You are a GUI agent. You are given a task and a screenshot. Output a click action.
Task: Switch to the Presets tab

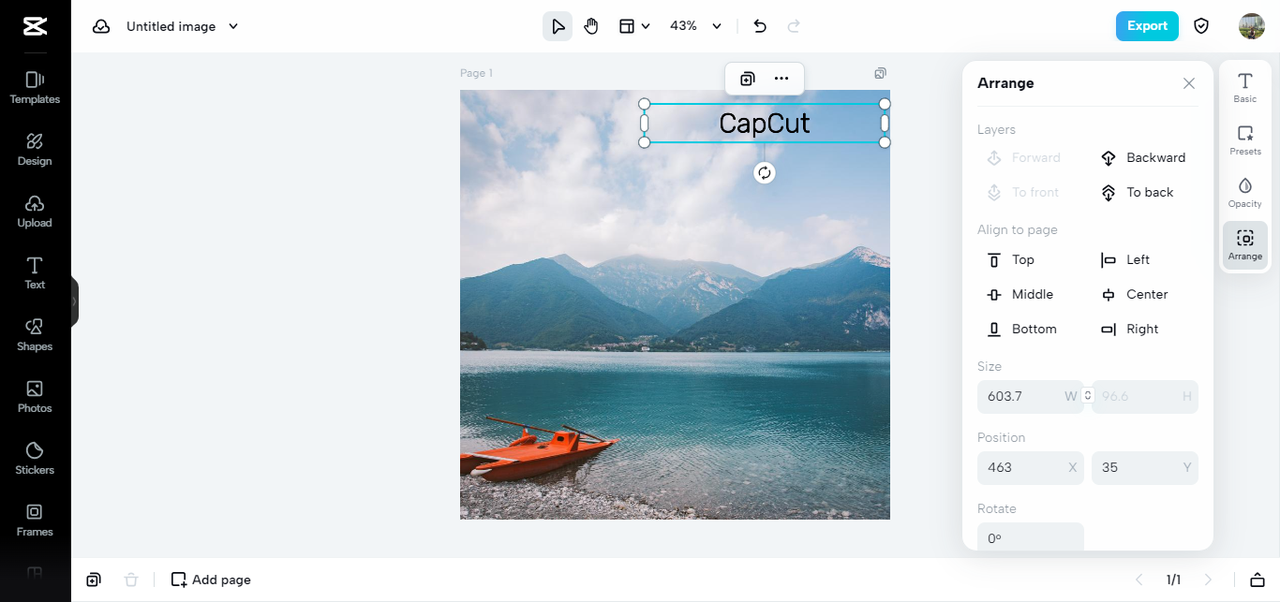(1245, 141)
